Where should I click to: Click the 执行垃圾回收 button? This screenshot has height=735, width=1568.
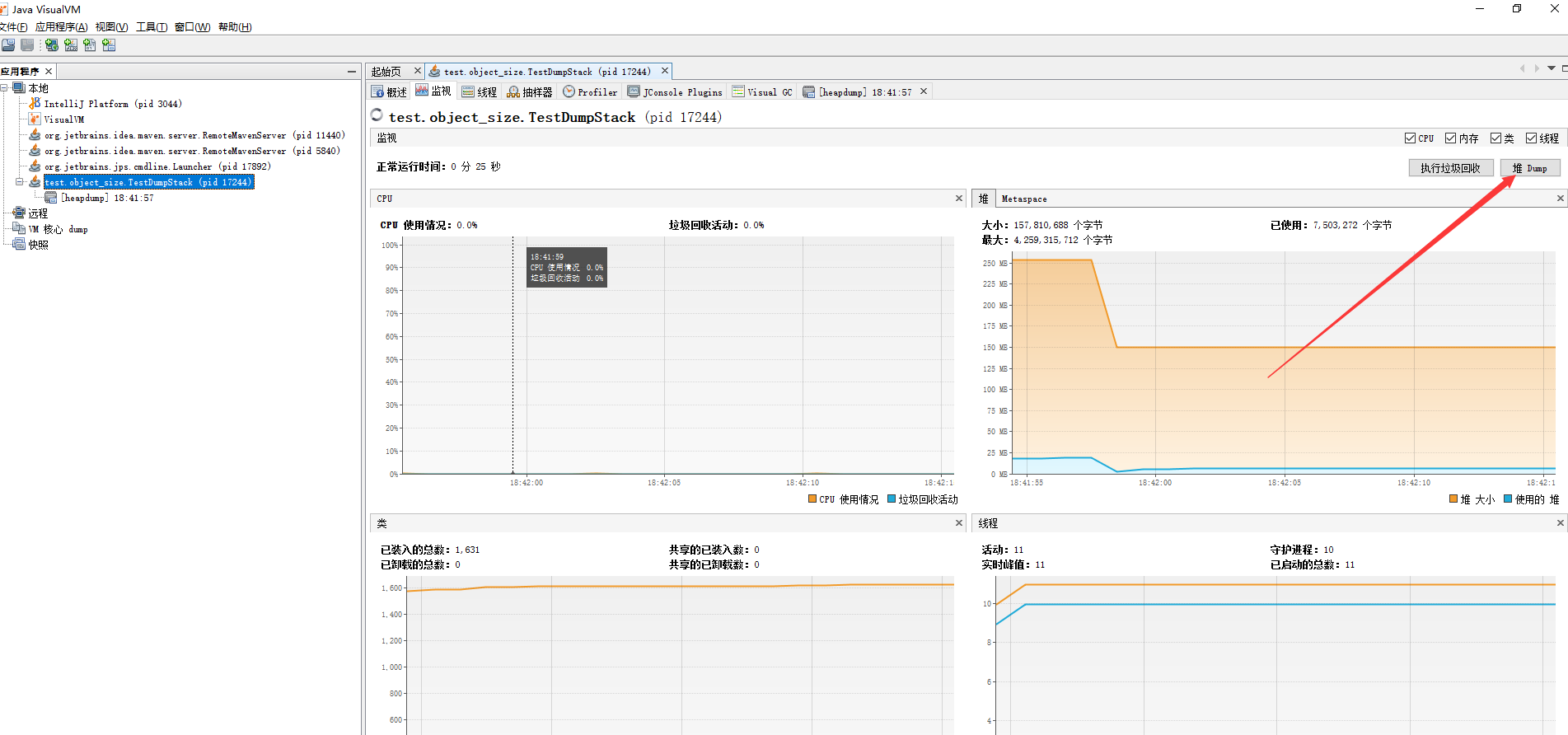click(x=1450, y=168)
